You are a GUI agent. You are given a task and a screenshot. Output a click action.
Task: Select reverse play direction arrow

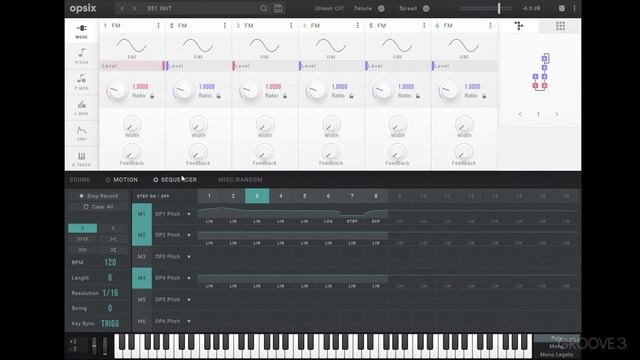[113, 228]
